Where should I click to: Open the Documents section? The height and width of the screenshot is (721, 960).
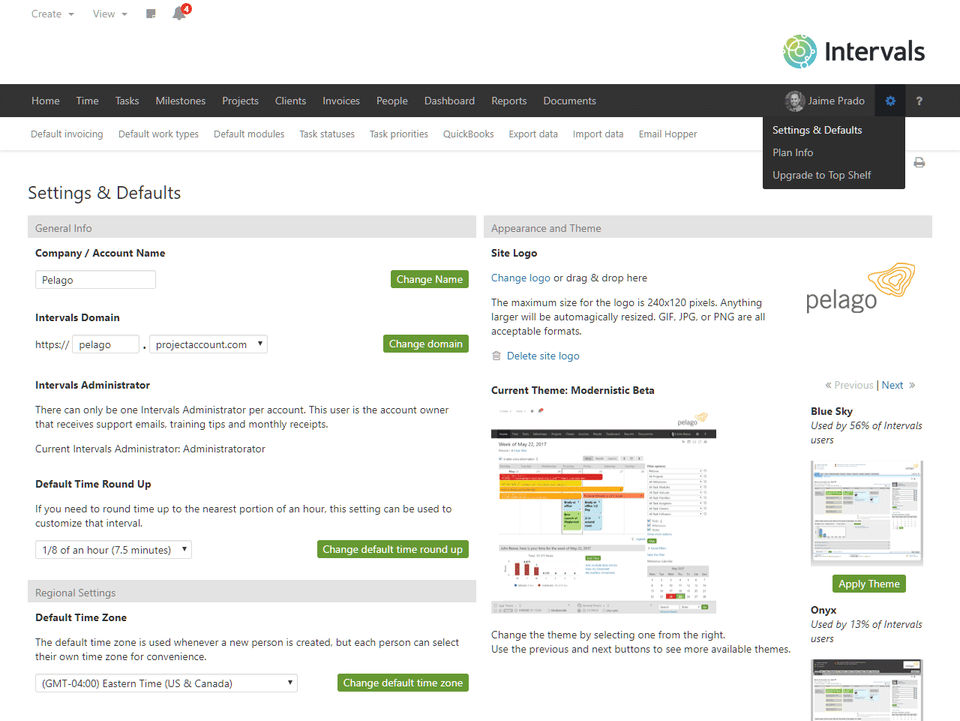click(x=569, y=101)
